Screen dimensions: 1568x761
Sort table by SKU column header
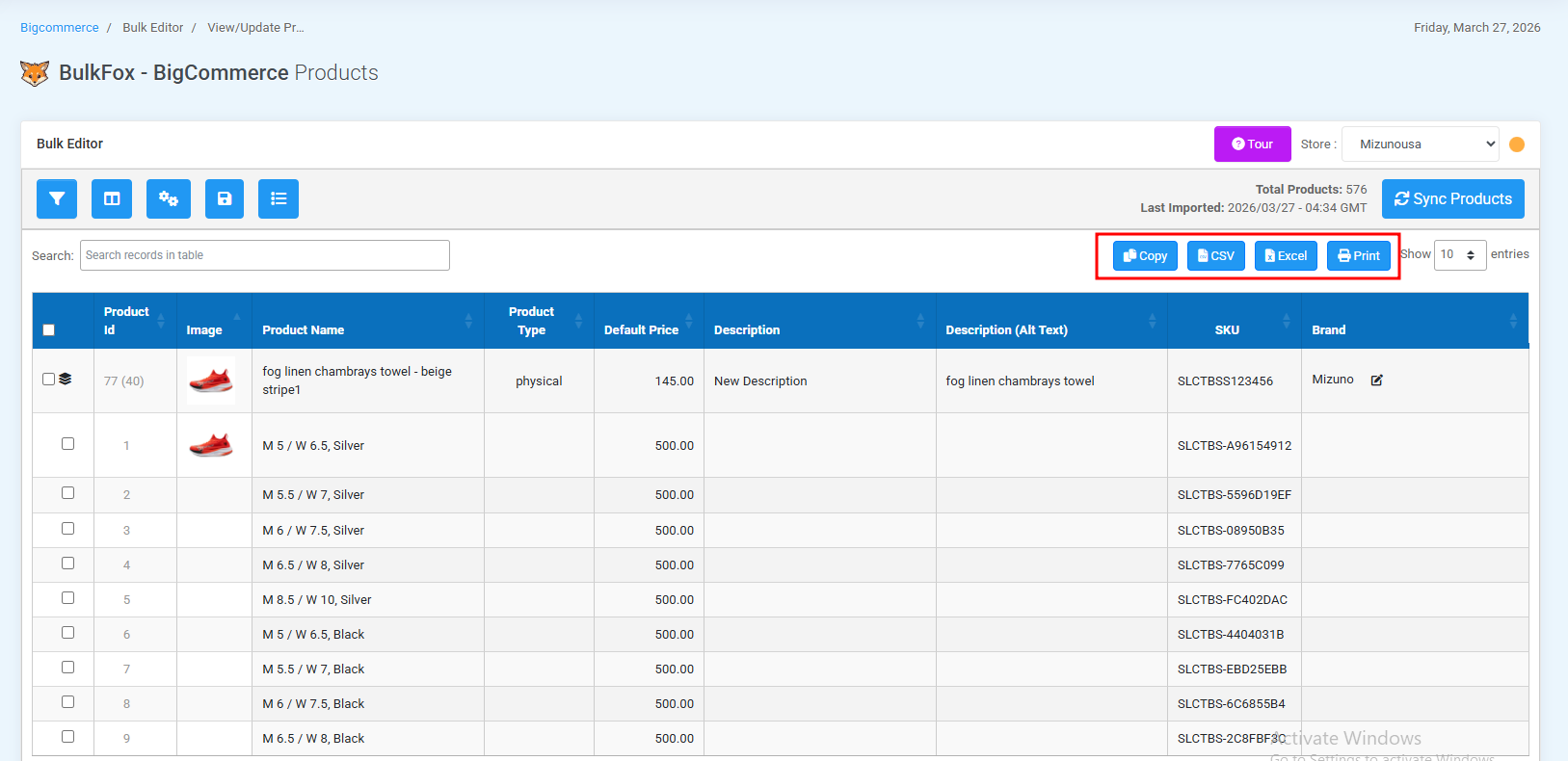1235,321
